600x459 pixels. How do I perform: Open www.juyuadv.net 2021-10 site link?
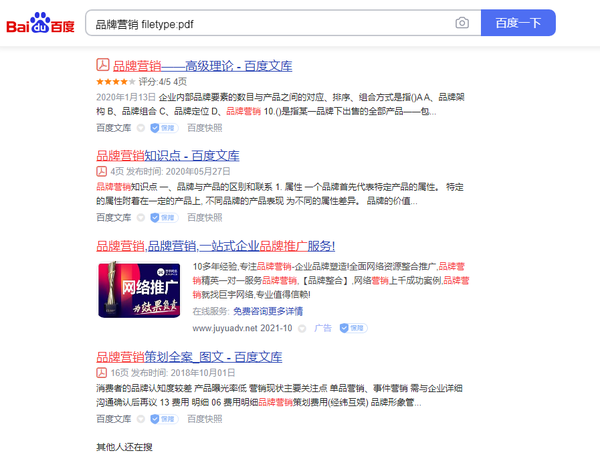(x=242, y=328)
